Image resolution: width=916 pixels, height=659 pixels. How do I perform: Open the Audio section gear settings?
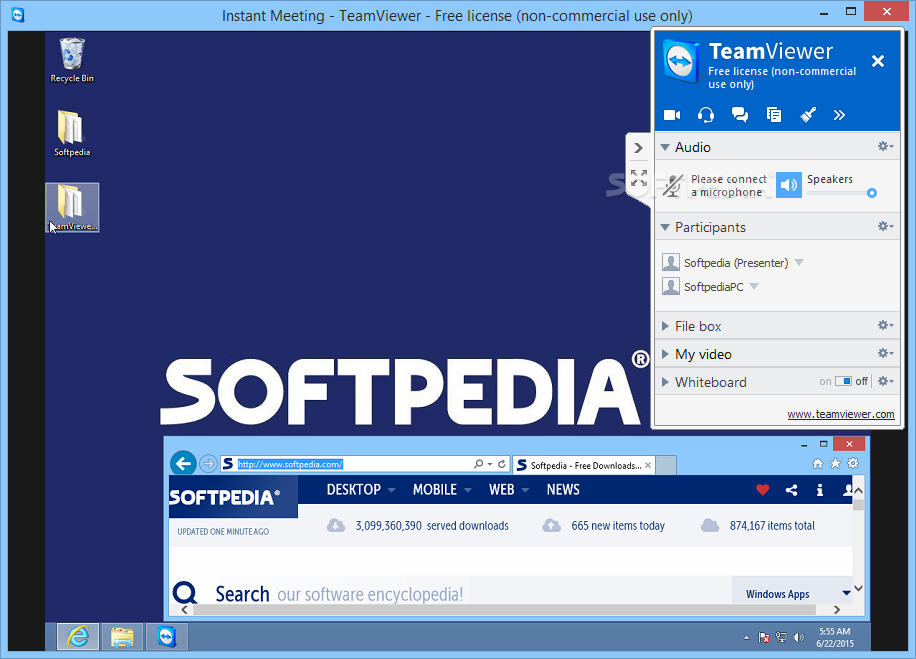pos(885,146)
